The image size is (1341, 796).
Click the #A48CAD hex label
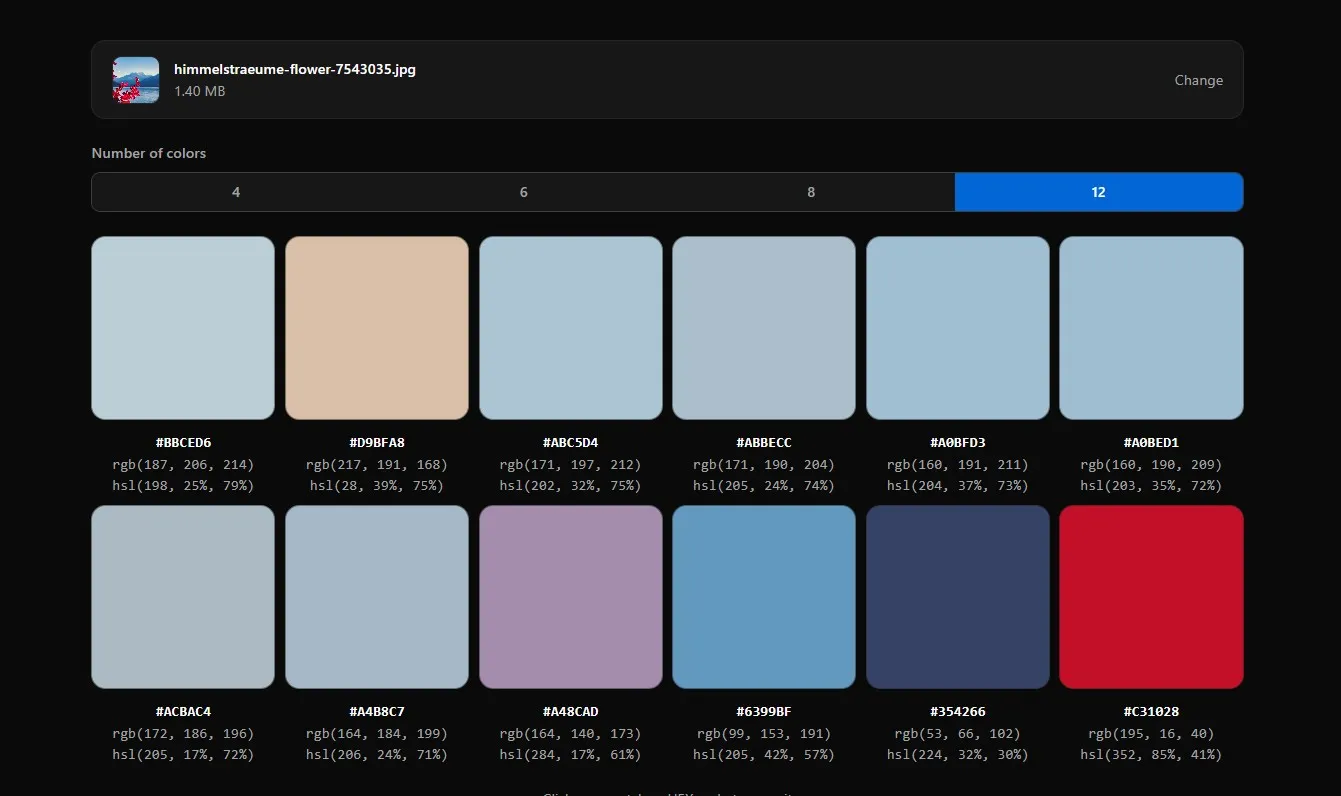(x=571, y=711)
